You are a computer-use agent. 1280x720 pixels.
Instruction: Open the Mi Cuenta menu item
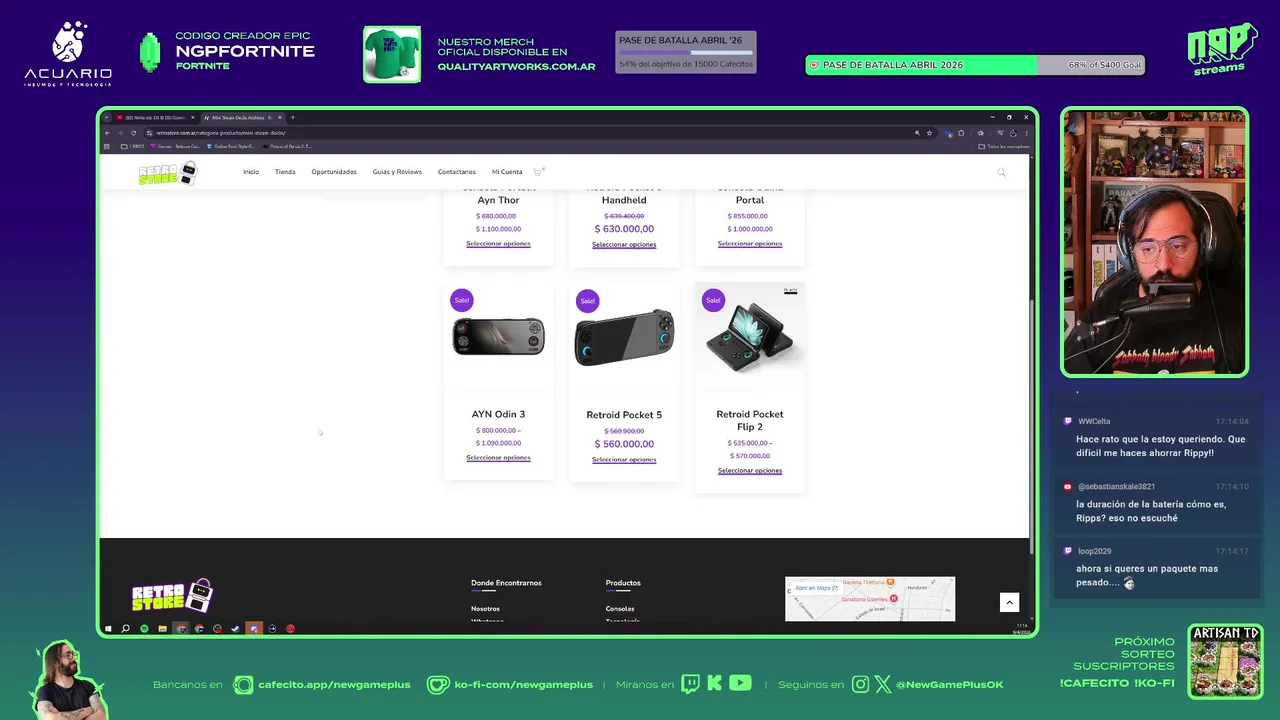tap(507, 172)
